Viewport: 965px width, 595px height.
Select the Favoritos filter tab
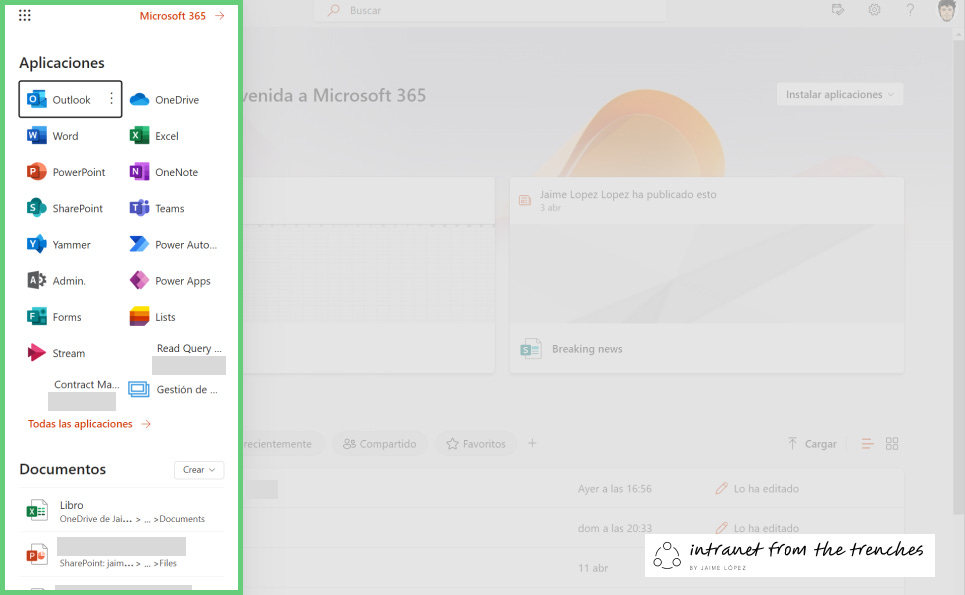pyautogui.click(x=476, y=444)
